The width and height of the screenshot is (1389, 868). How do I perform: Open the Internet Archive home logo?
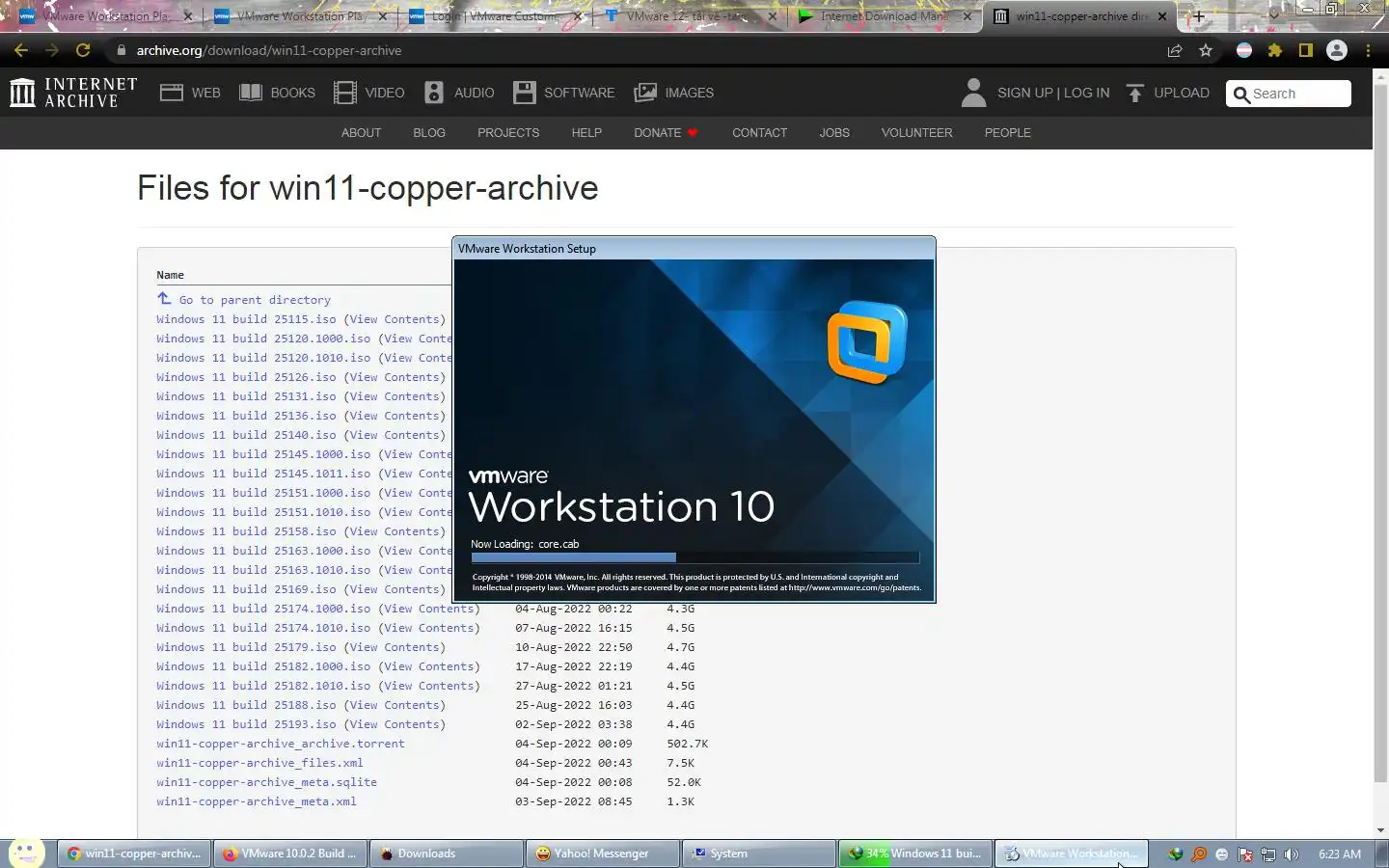73,93
